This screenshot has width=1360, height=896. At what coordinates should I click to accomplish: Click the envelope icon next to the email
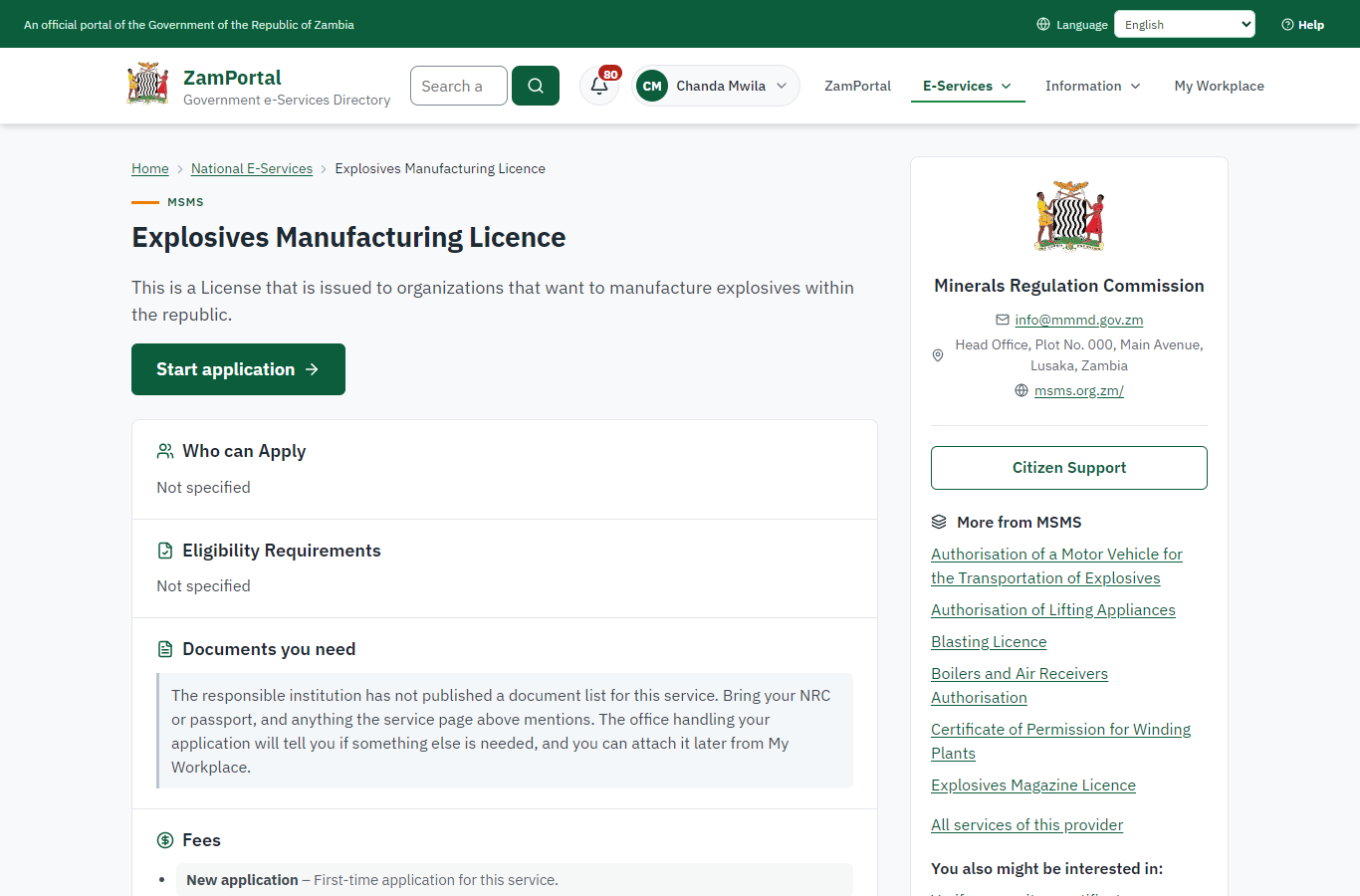tap(1003, 320)
